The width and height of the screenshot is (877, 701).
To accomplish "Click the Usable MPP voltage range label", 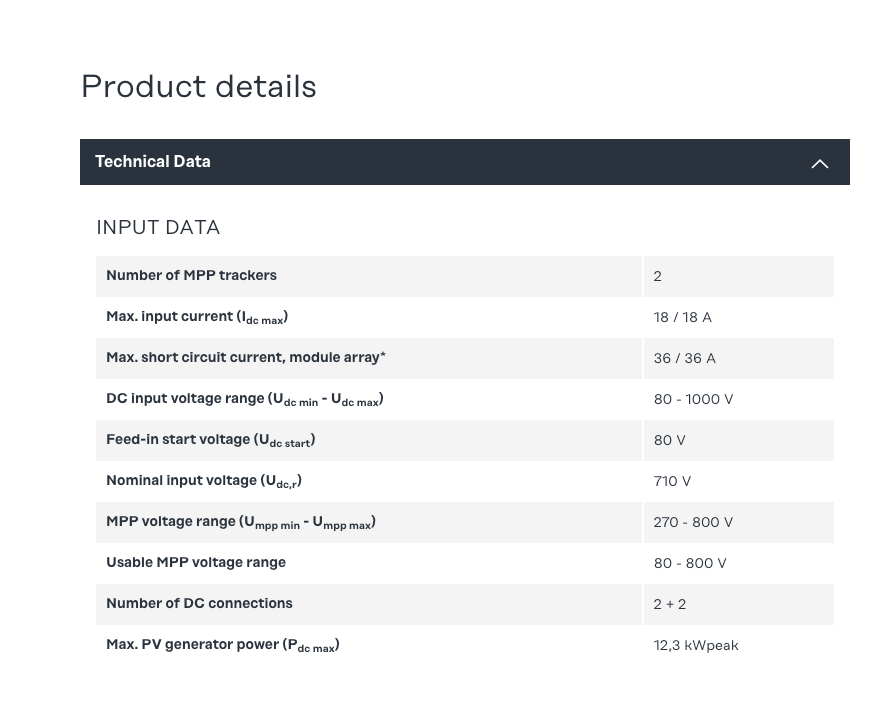I will coord(196,563).
